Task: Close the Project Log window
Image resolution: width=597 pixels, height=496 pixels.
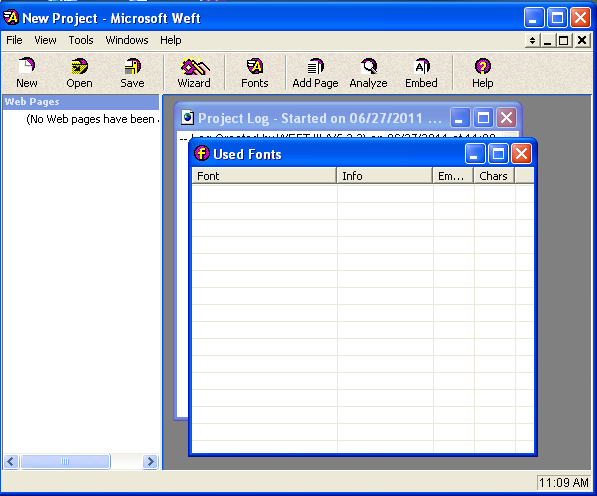Action: (x=506, y=118)
